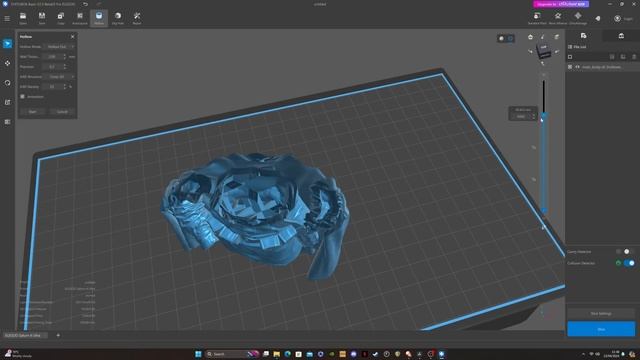Select the Hollow tool in the toolbar
Image resolution: width=640 pixels, height=360 pixels.
click(99, 18)
